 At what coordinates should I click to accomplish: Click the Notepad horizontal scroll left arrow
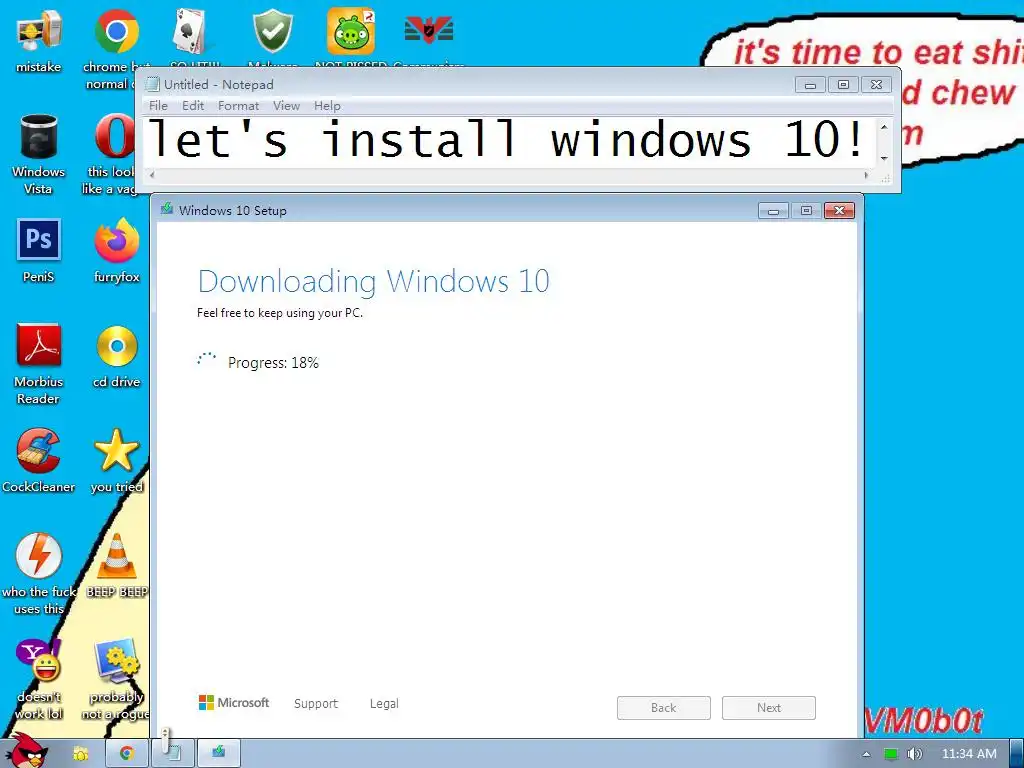pos(152,175)
